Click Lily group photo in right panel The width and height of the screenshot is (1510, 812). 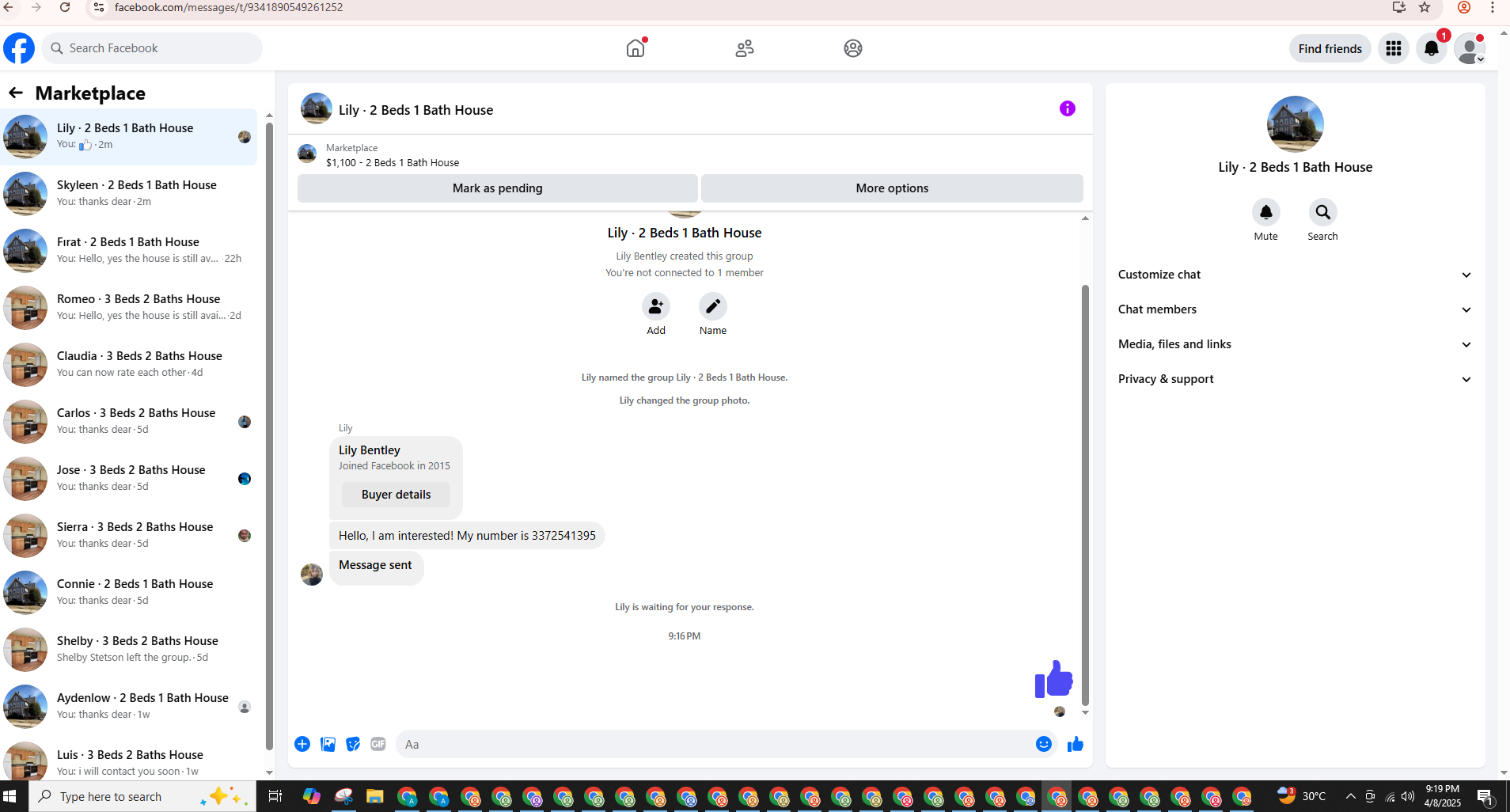pos(1295,124)
